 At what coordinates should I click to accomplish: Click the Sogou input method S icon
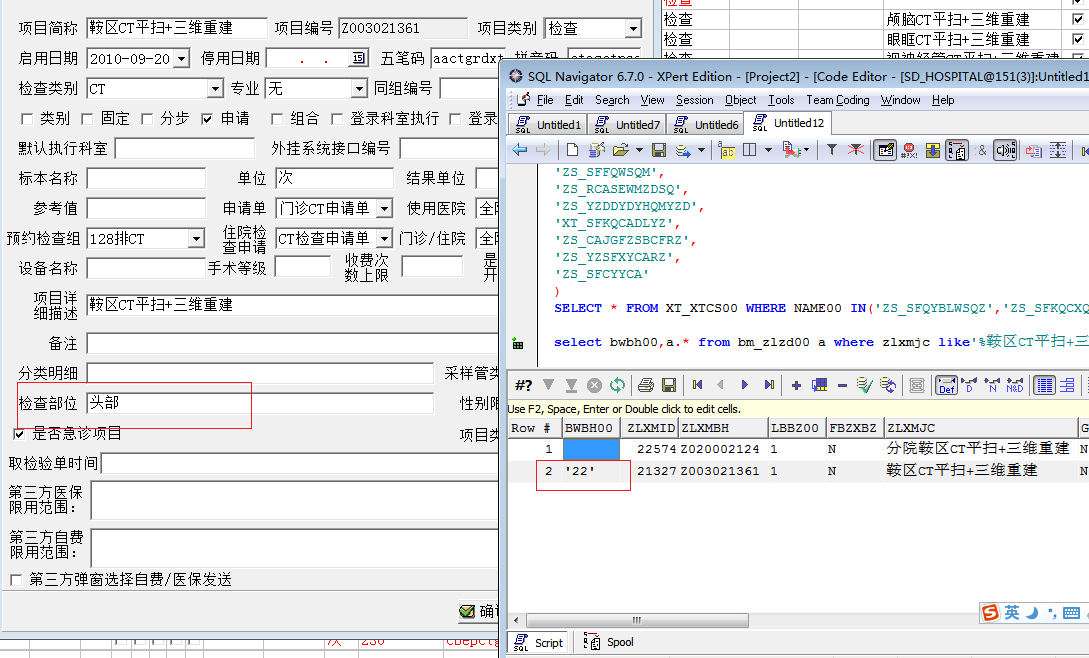click(x=990, y=612)
